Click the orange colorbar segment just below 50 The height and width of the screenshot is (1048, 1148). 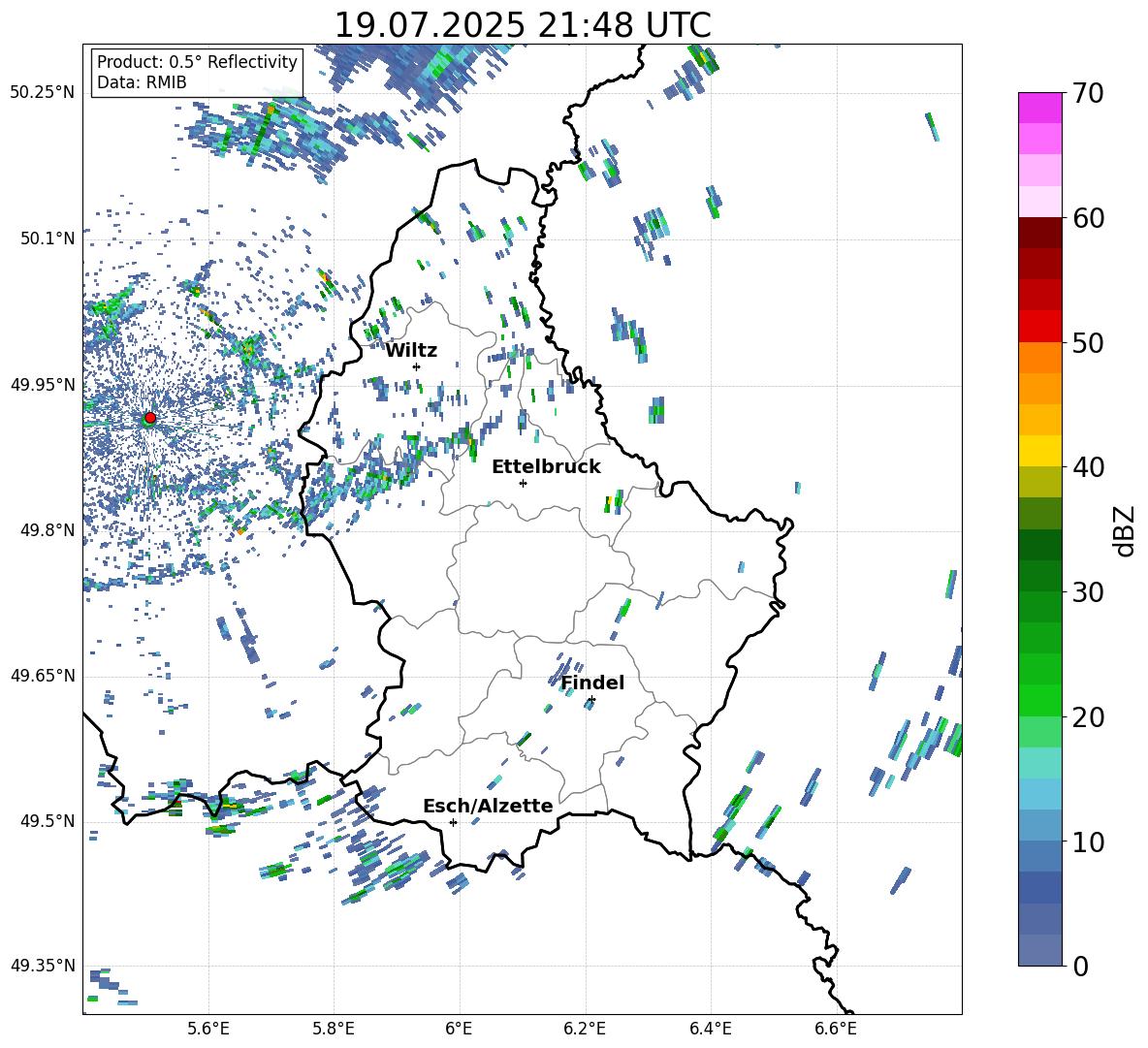coord(1039,357)
